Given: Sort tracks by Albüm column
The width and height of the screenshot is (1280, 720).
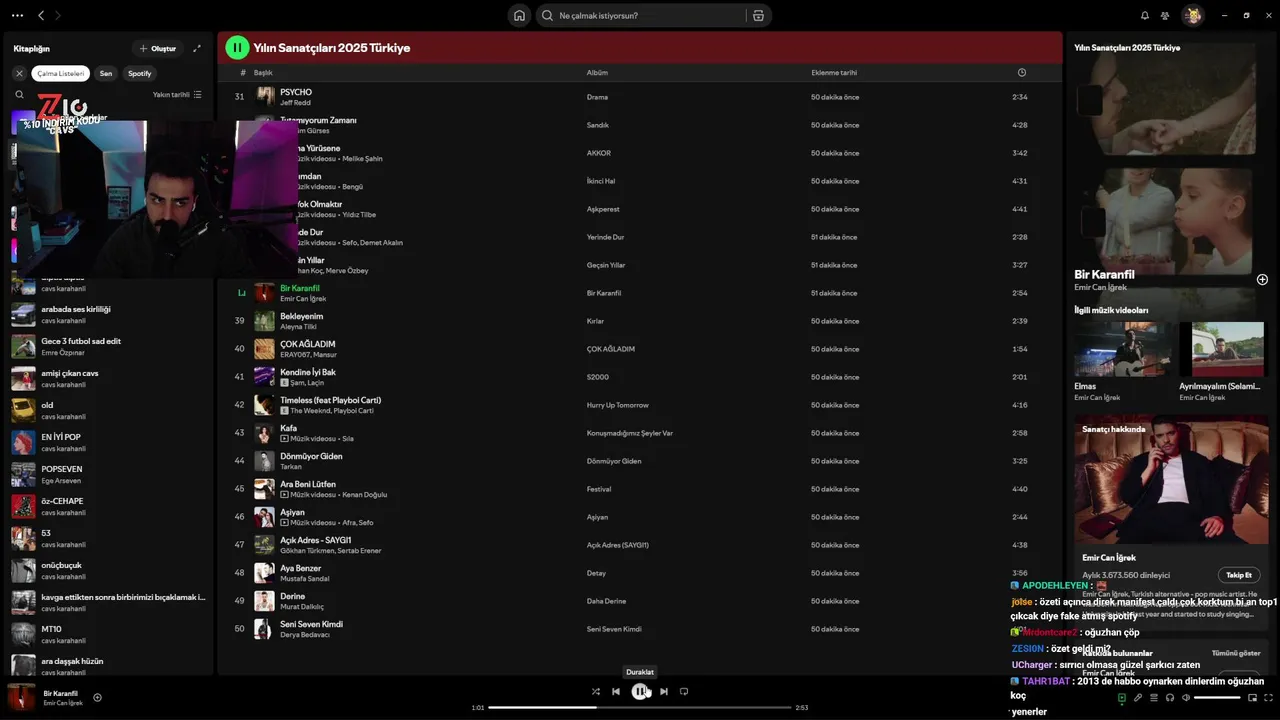Looking at the screenshot, I should click(597, 73).
